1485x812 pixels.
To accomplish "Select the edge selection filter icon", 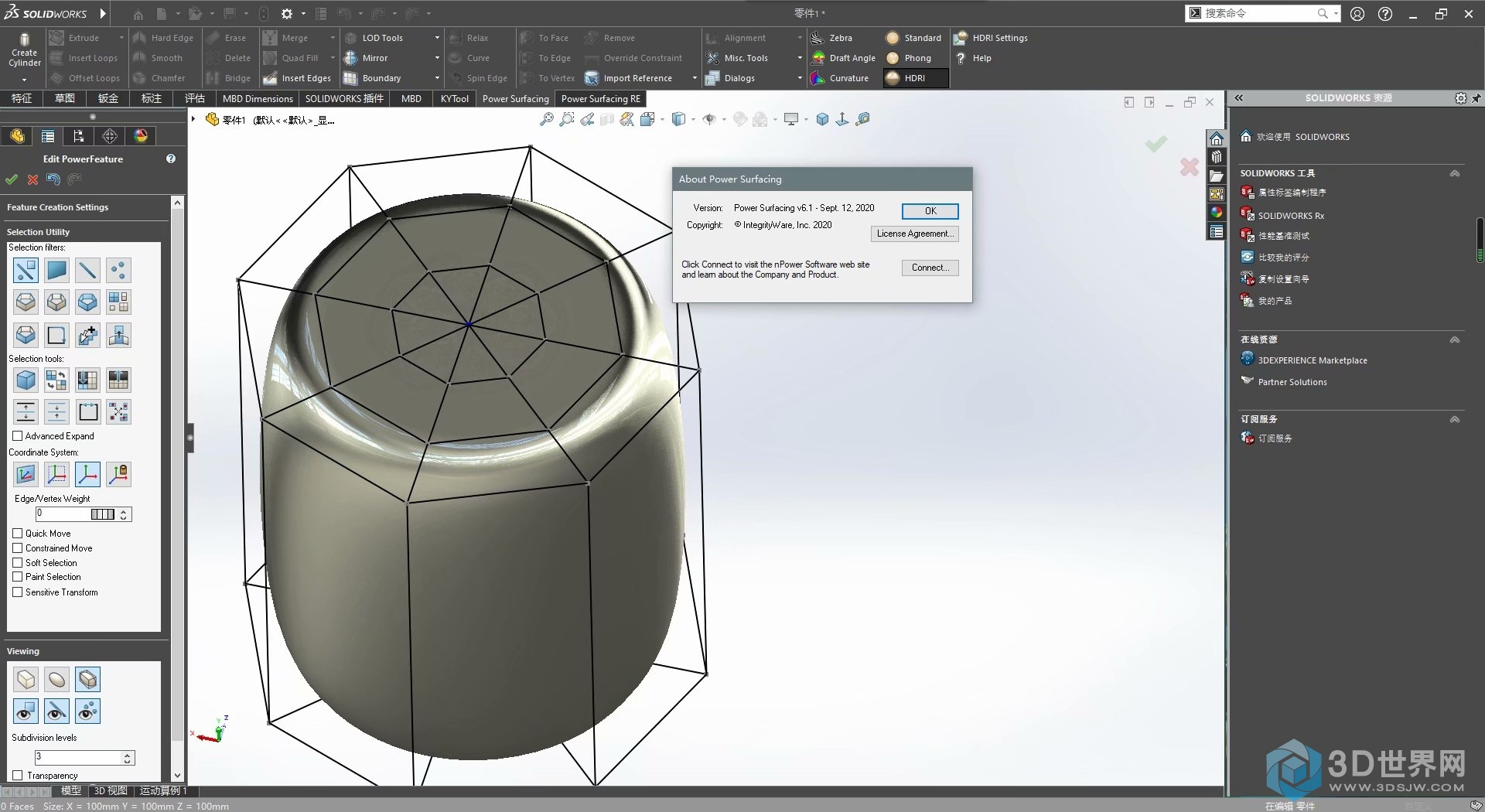I will 87,270.
